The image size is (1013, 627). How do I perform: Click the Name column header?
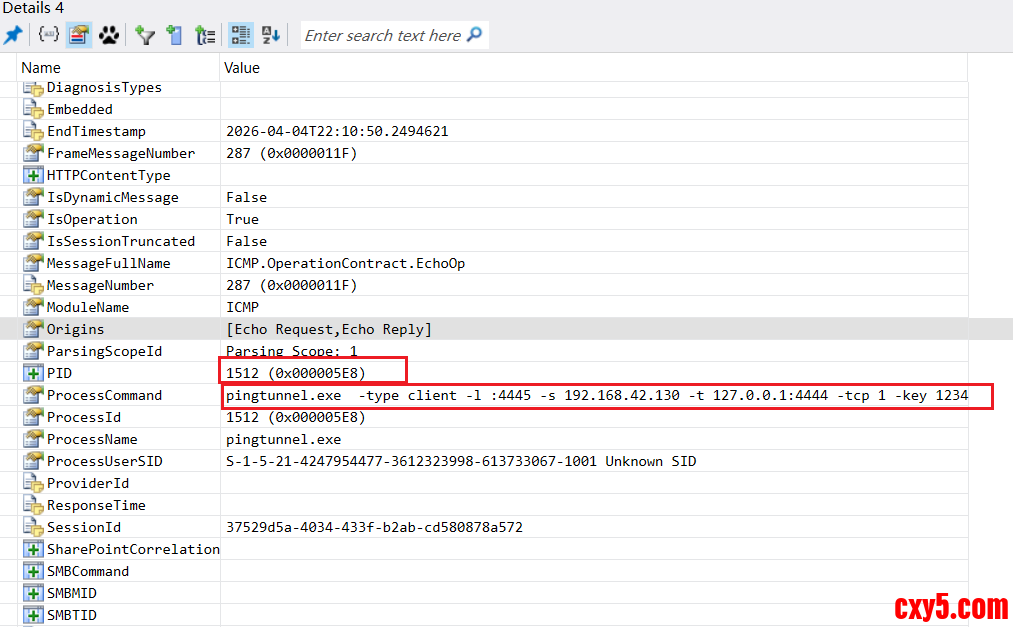point(41,68)
